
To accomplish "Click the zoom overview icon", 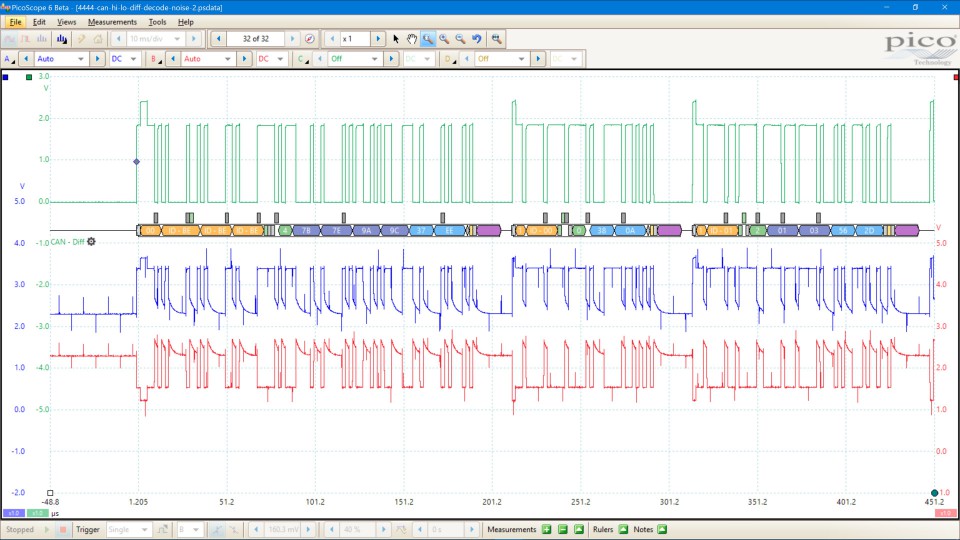I will pos(496,39).
